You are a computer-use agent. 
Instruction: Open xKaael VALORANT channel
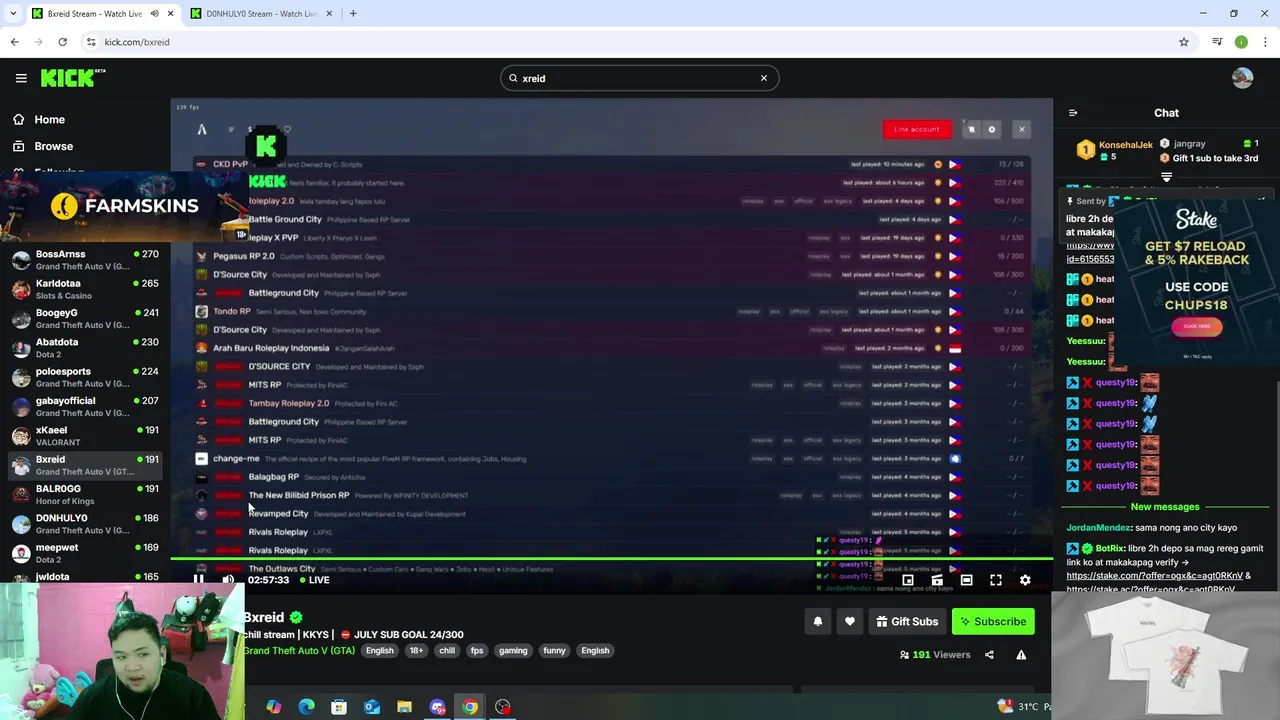[85, 436]
